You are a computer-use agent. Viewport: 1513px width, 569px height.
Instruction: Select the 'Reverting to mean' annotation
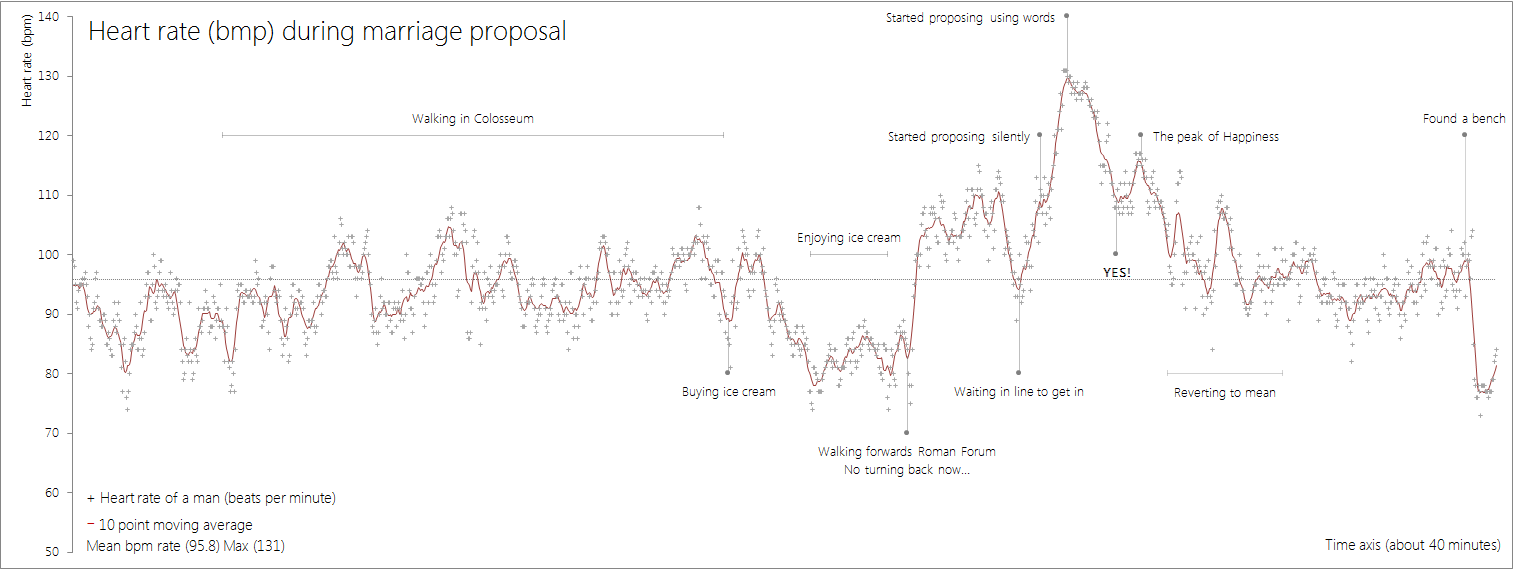point(1224,393)
